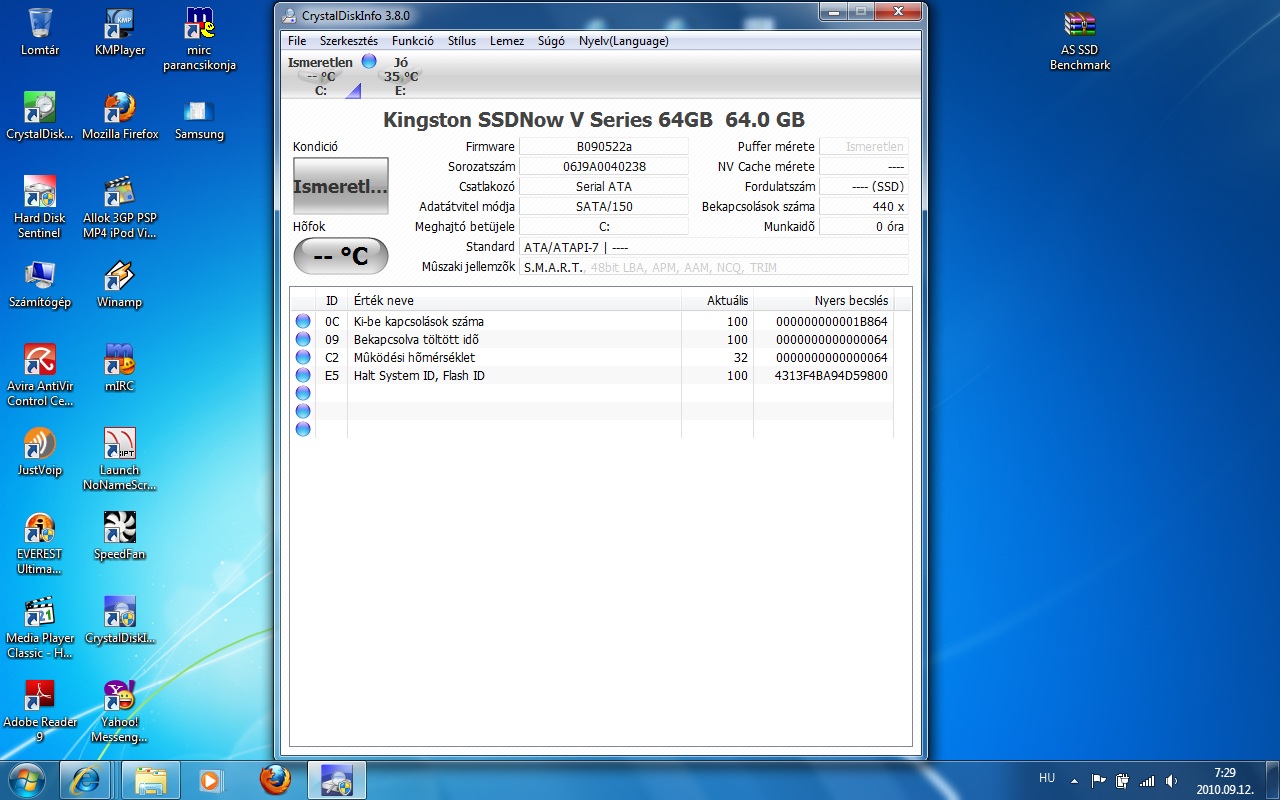Open the Hard Disk Sentinel desktop icon

(40, 207)
